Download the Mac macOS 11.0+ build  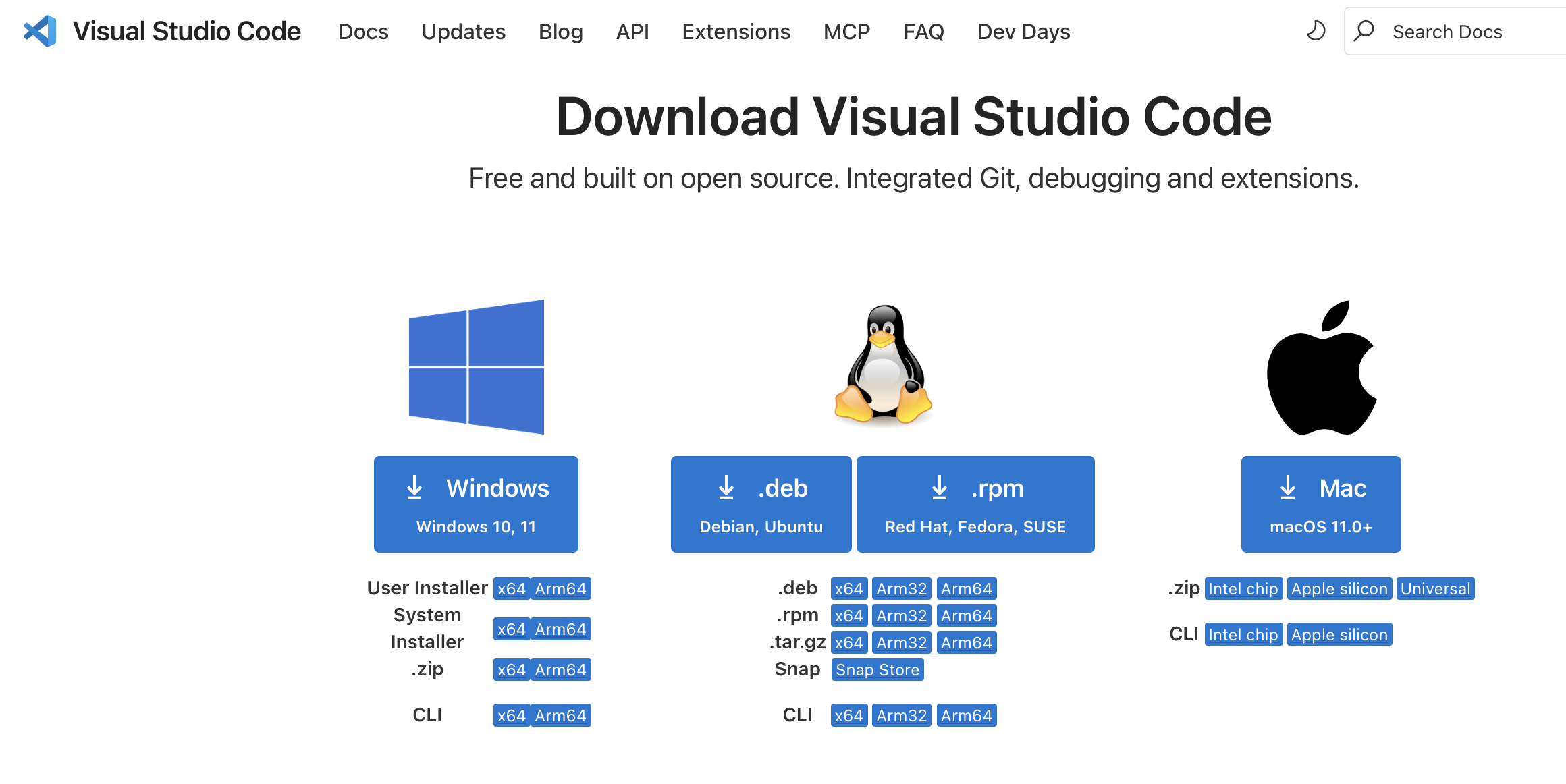tap(1320, 504)
